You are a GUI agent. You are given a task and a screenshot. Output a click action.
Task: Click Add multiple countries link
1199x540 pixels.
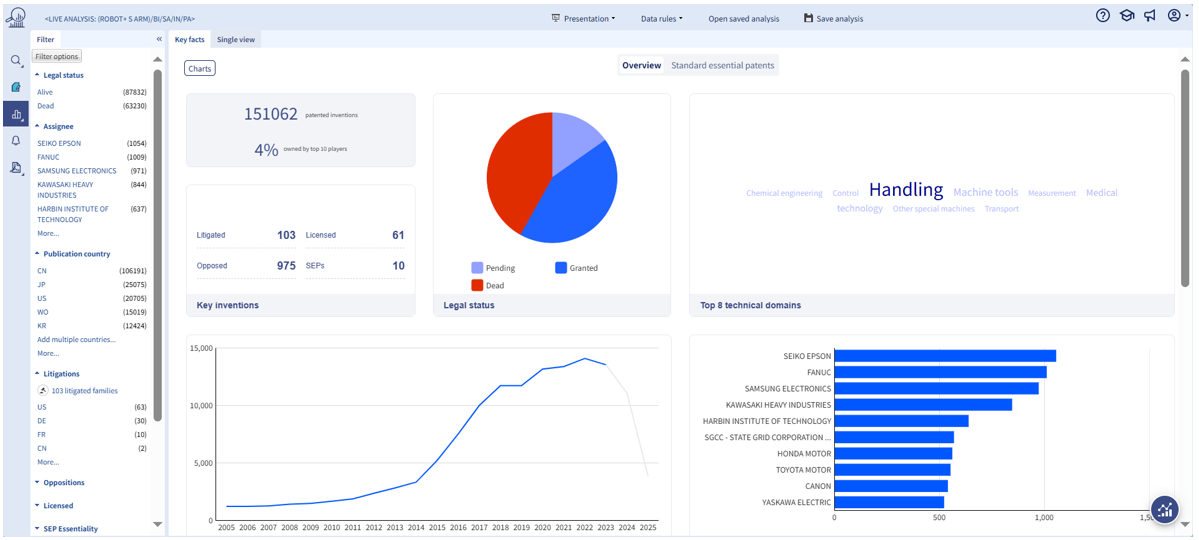pos(76,339)
